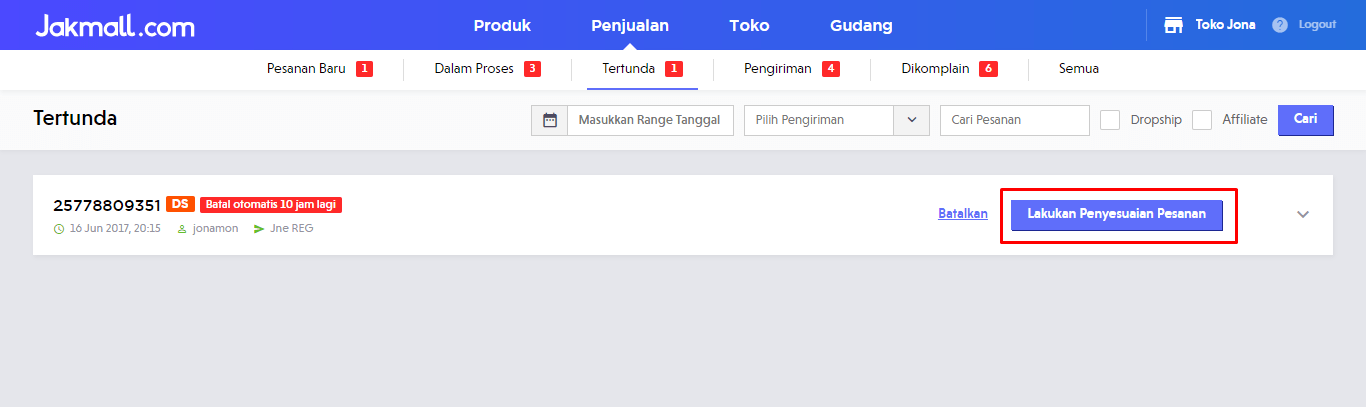1366x407 pixels.
Task: Click the Jne REG courier text
Action: click(x=292, y=228)
